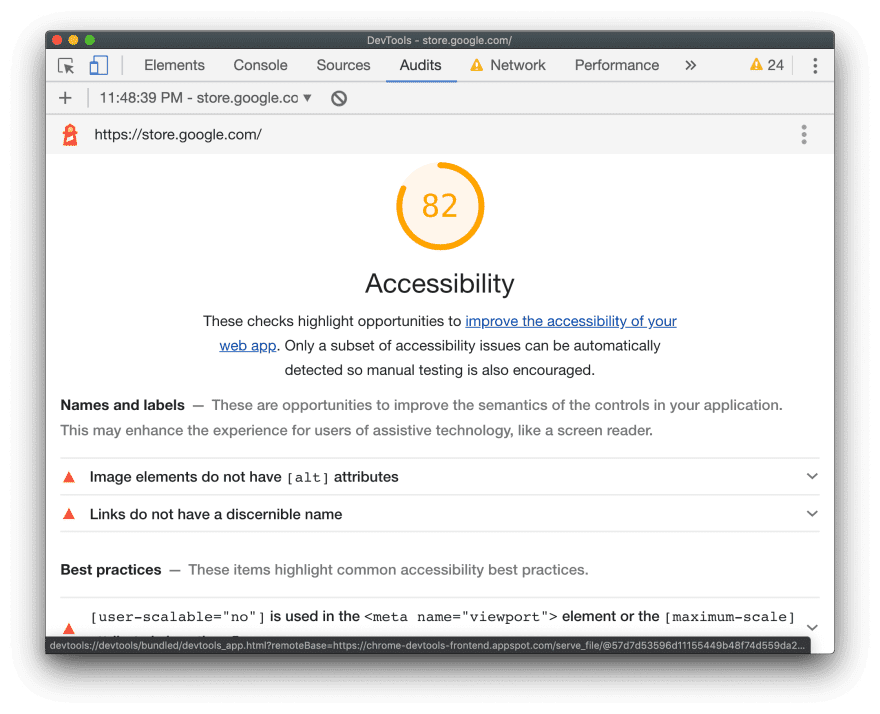880x714 pixels.
Task: Open the report options three-dot icon
Action: 804,134
